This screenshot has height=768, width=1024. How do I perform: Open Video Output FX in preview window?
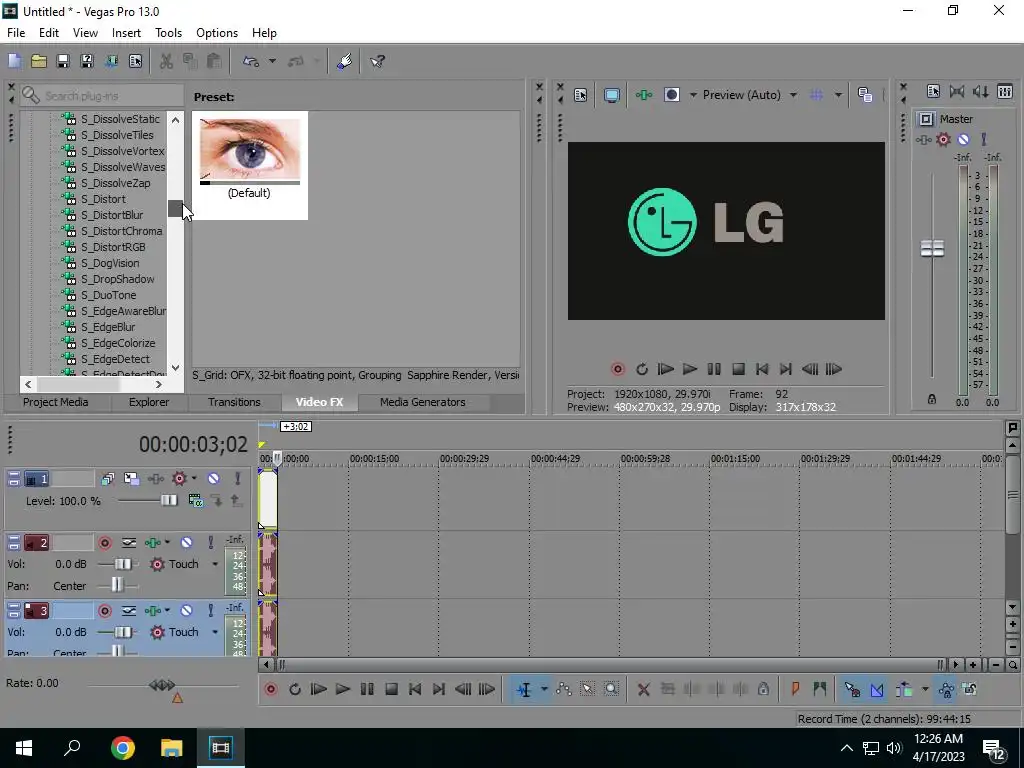click(x=643, y=95)
